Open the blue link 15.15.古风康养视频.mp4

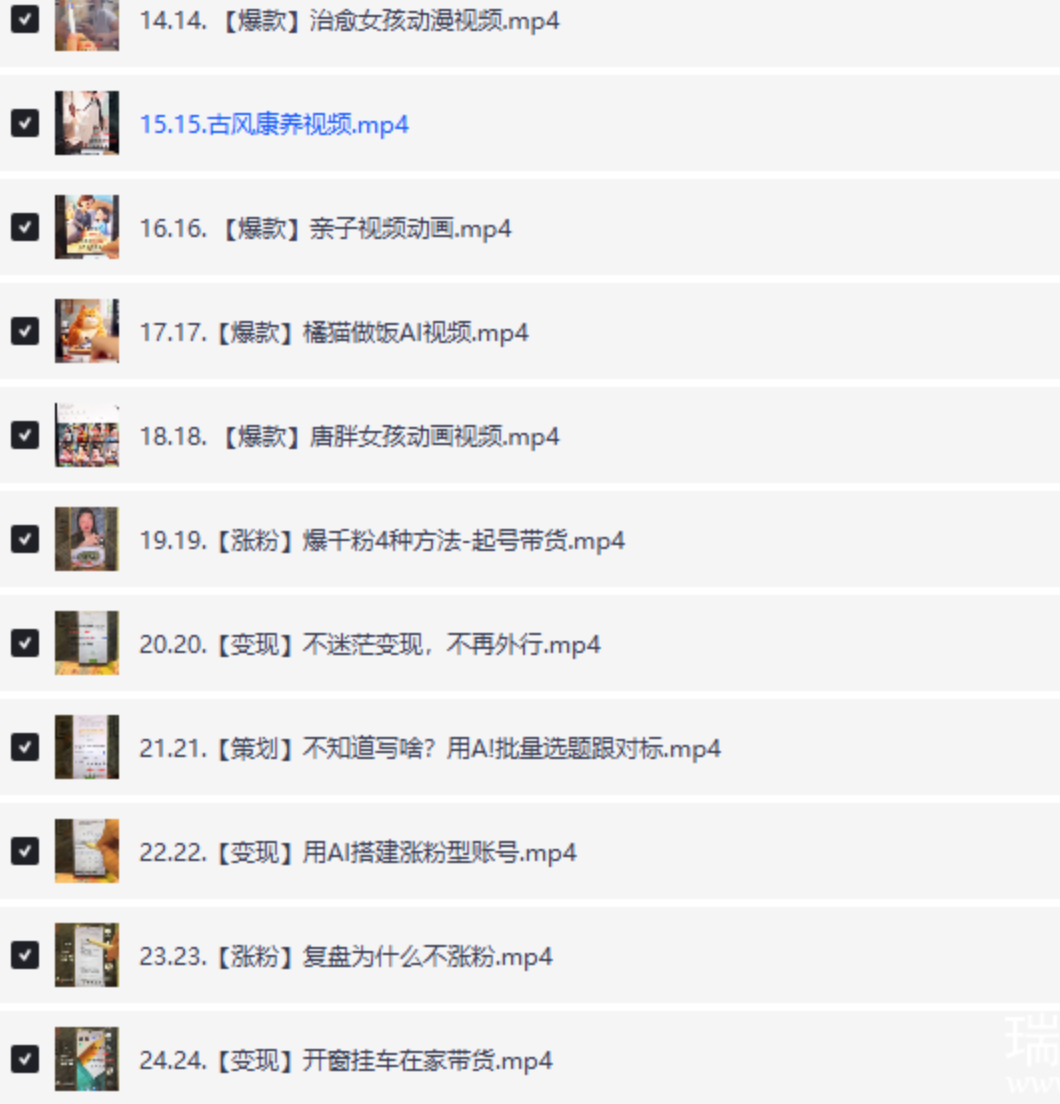(274, 125)
